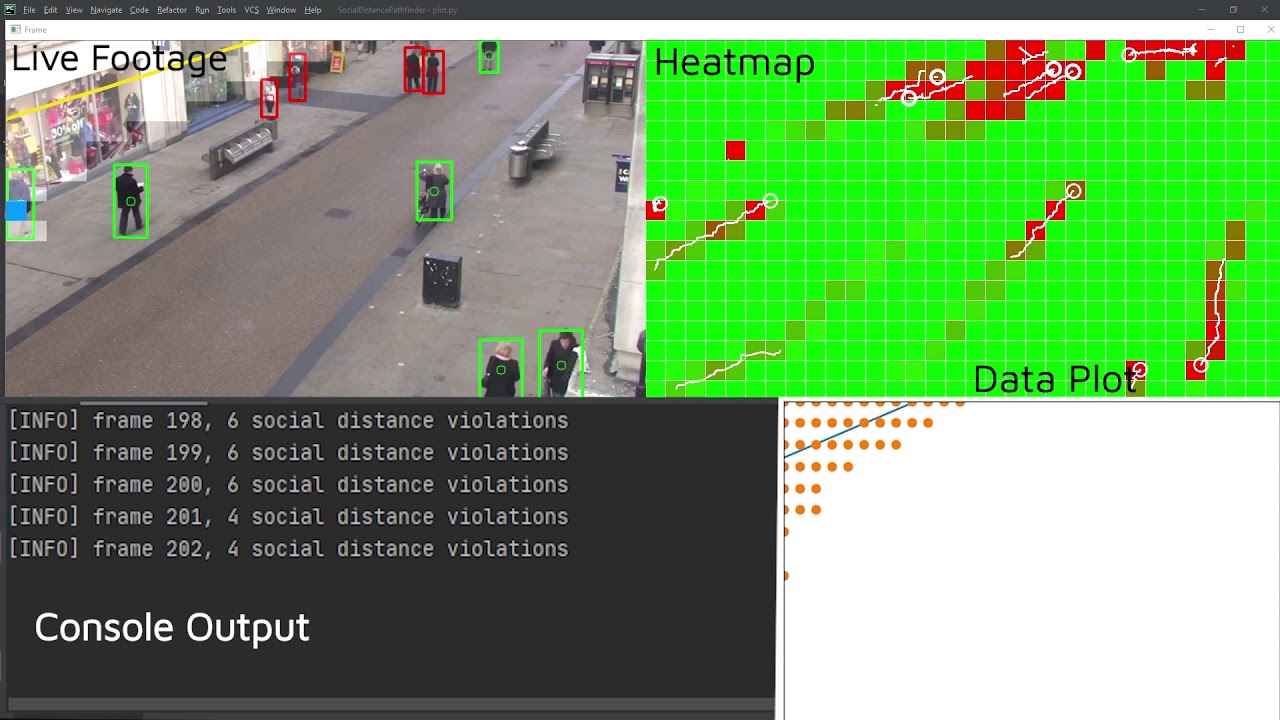Image resolution: width=1280 pixels, height=720 pixels.
Task: Open the Edit menu
Action: tap(50, 10)
